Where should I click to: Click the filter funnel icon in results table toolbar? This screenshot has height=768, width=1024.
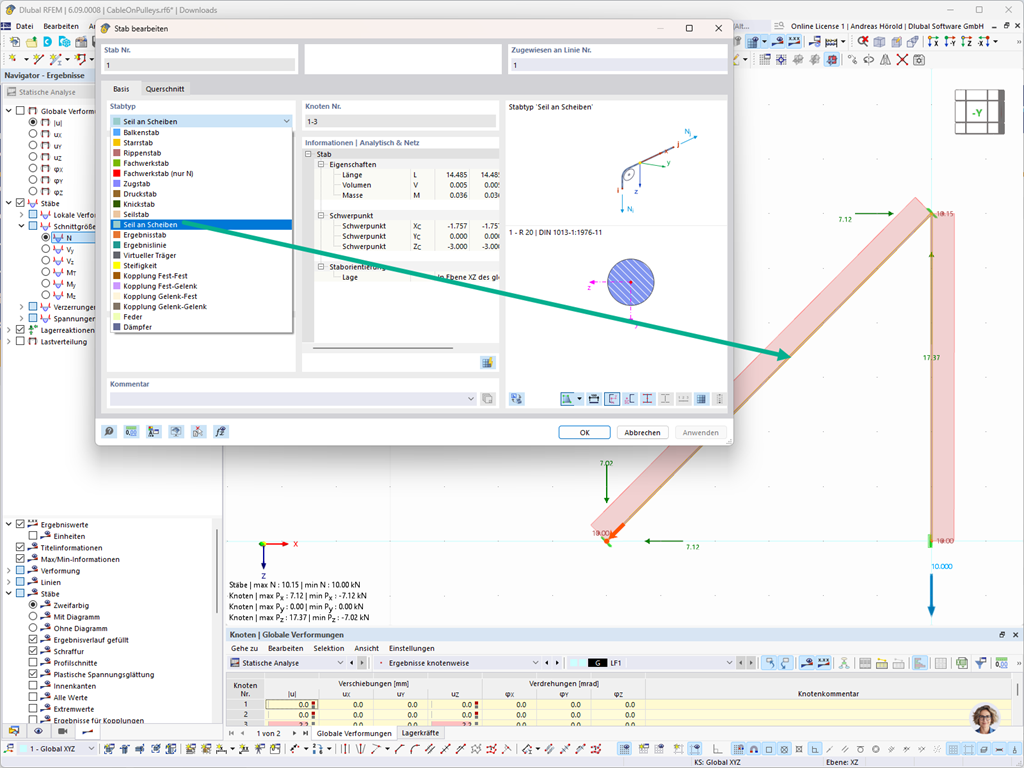[x=981, y=663]
